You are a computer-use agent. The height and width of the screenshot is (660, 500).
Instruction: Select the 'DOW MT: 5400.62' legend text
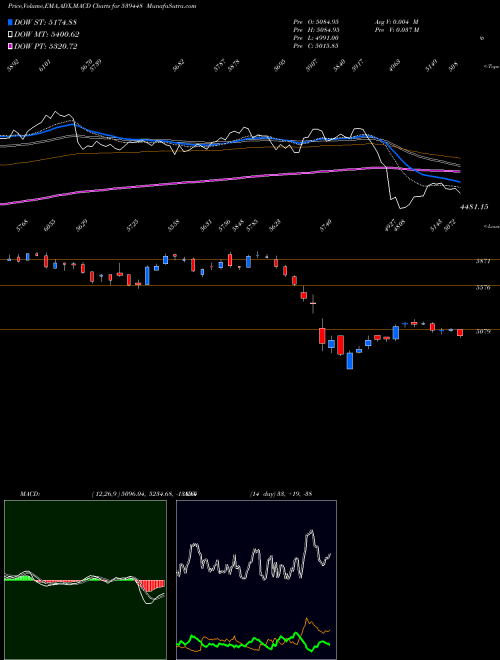(46, 35)
